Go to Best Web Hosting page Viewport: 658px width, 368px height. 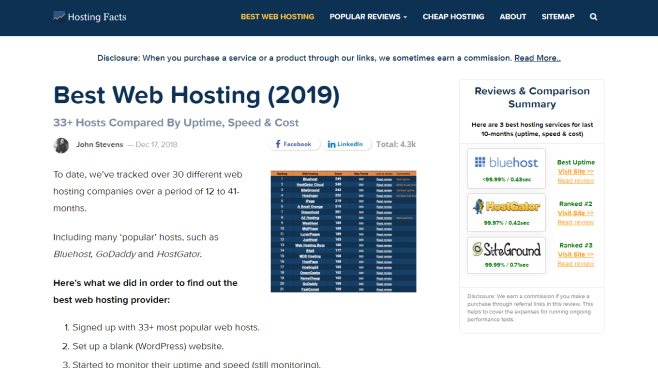277,17
